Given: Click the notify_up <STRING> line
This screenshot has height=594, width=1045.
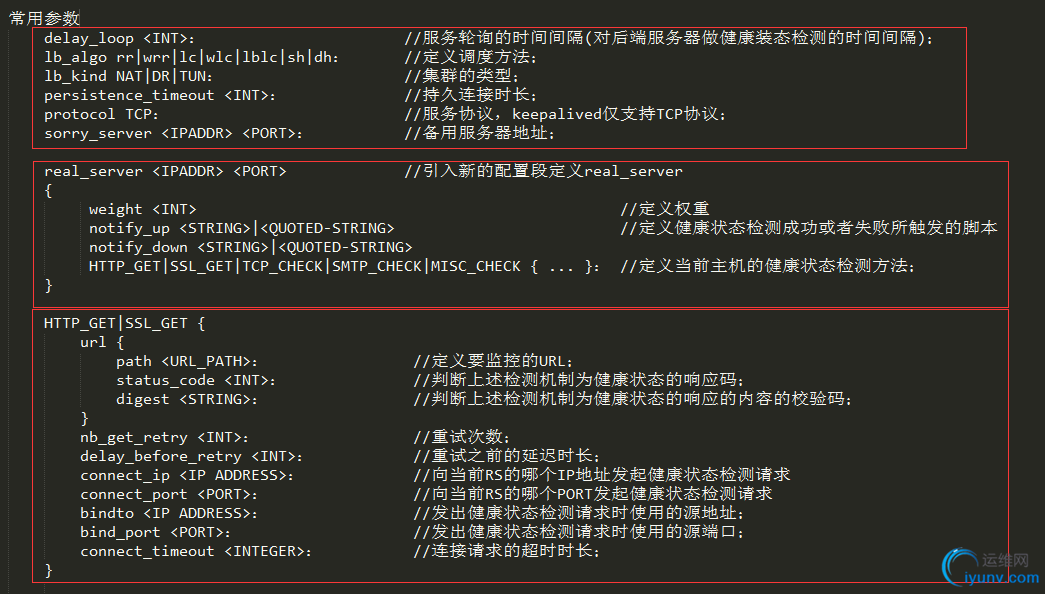Looking at the screenshot, I should click(x=241, y=228).
